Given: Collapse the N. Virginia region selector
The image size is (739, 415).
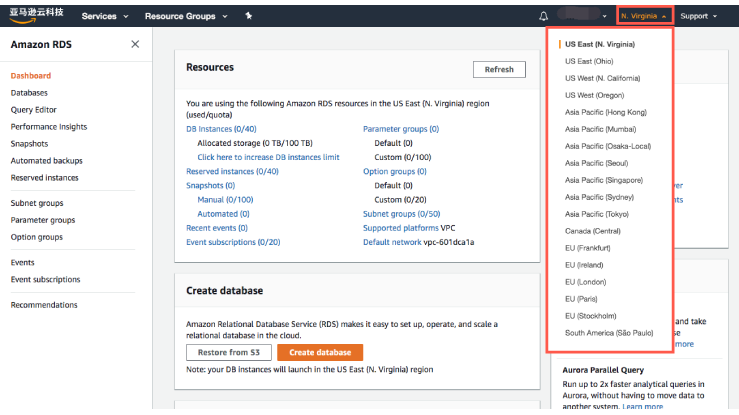Looking at the screenshot, I should [x=643, y=16].
